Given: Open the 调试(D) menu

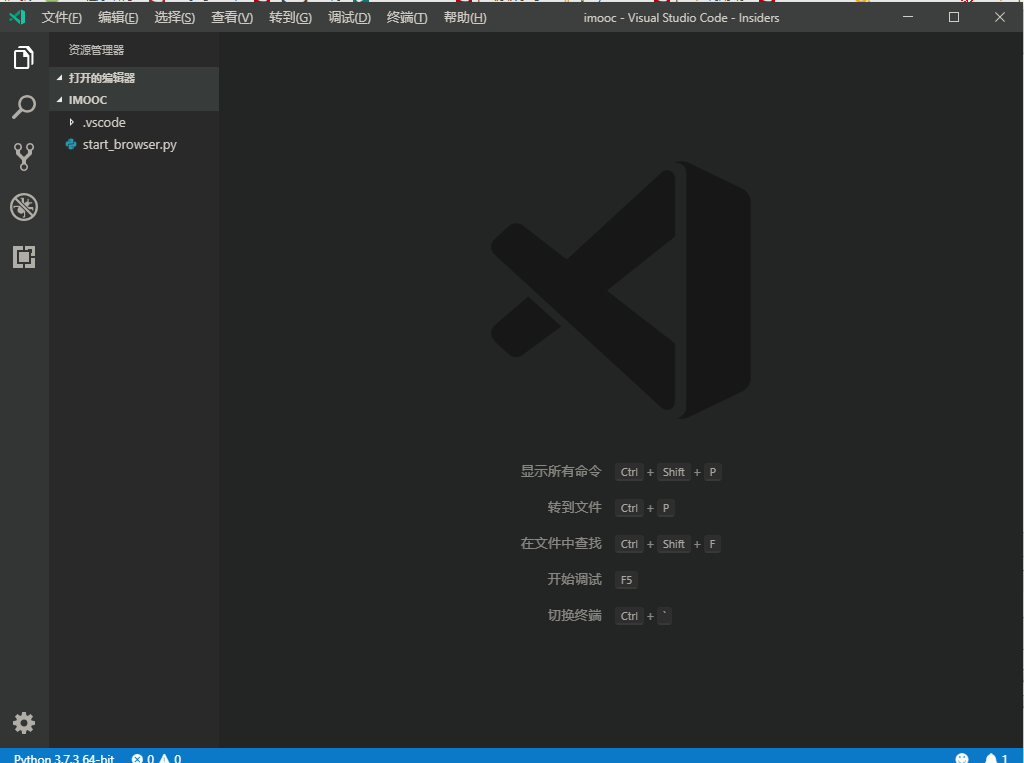Looking at the screenshot, I should point(349,18).
